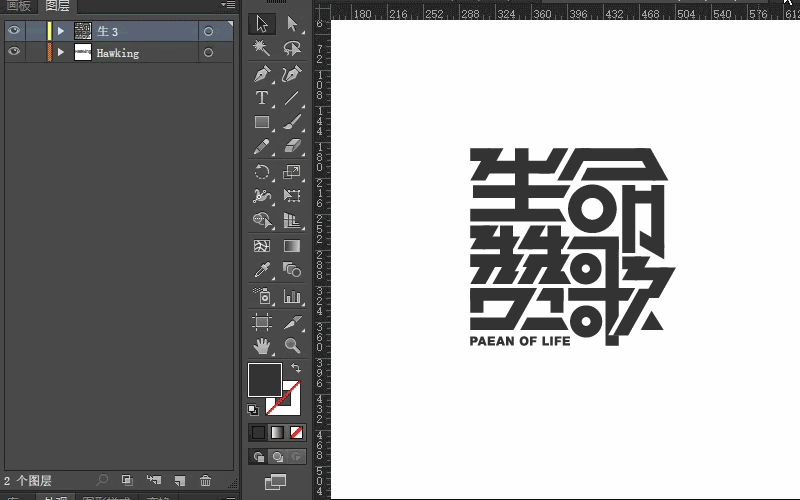Swap fill and stroke colors

click(x=296, y=368)
